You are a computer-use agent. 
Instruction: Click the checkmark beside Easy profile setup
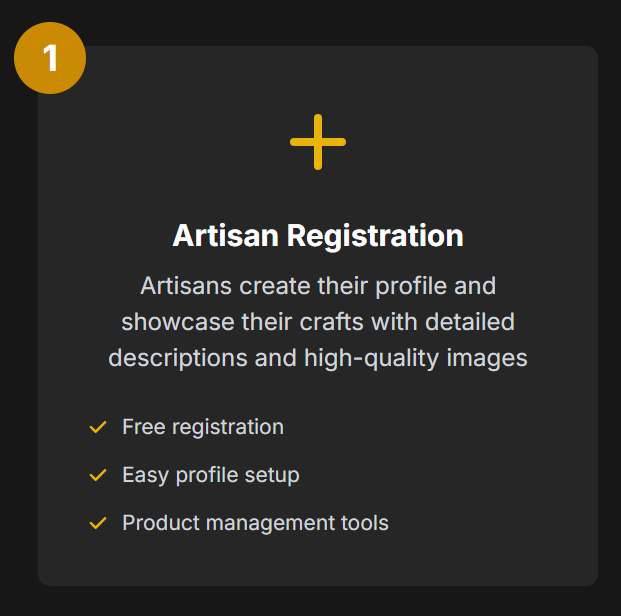tap(98, 475)
